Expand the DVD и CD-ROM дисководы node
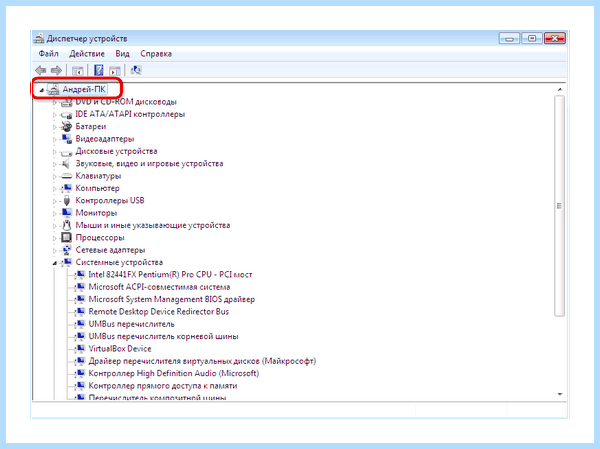The image size is (600, 449). click(54, 102)
